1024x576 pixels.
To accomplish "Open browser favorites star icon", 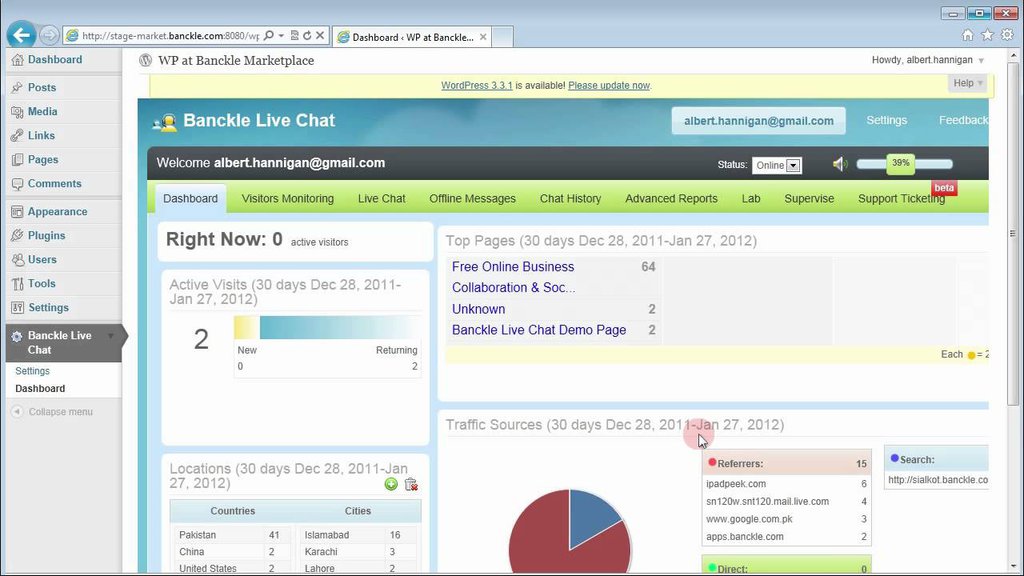I will [987, 35].
